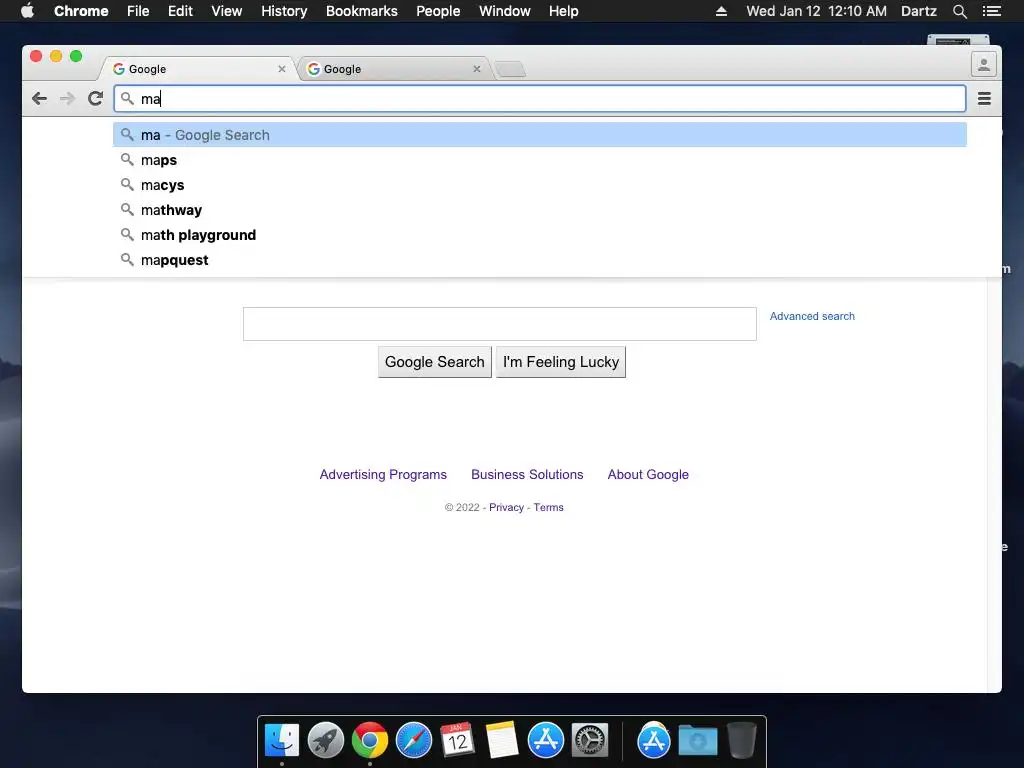Viewport: 1024px width, 768px height.
Task: Open Business Solutions link
Action: coord(527,475)
